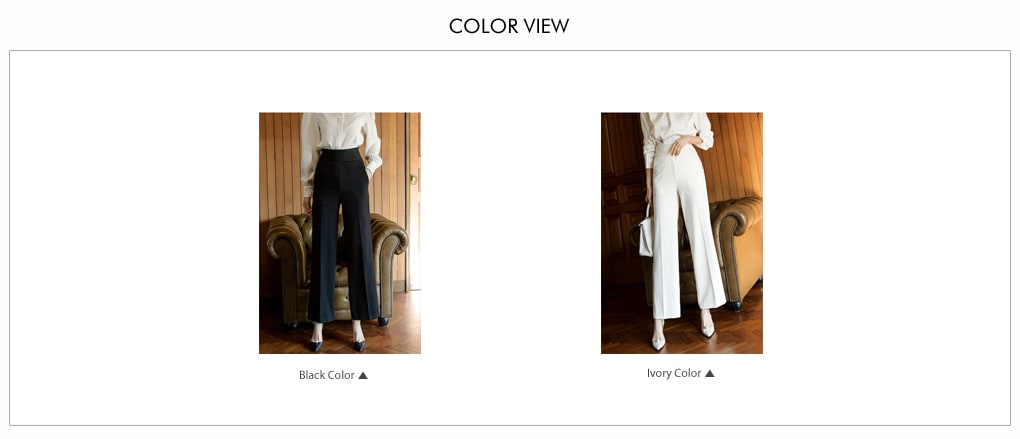Click the triangle icon beside Ivory Color

click(710, 373)
